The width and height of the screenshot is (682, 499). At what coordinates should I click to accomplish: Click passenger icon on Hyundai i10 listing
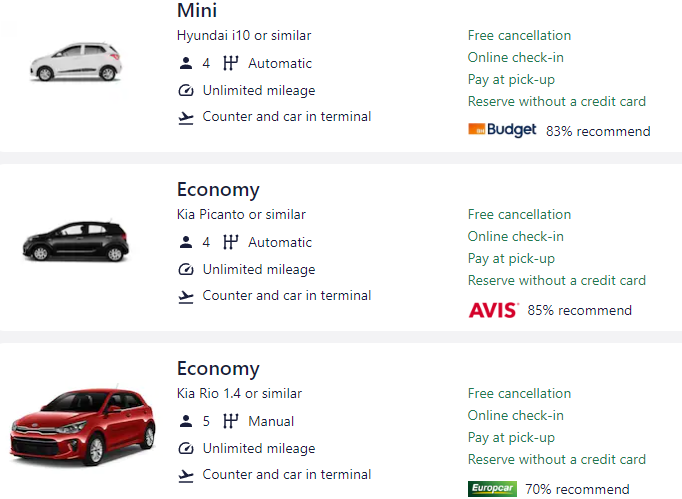click(x=185, y=64)
